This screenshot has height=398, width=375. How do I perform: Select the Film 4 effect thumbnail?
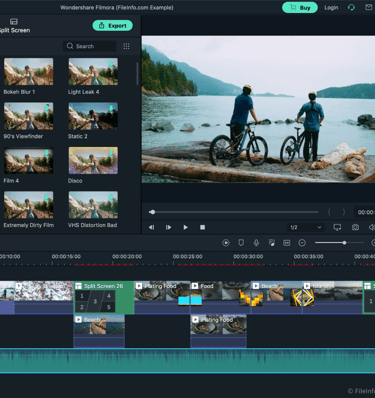pyautogui.click(x=28, y=160)
